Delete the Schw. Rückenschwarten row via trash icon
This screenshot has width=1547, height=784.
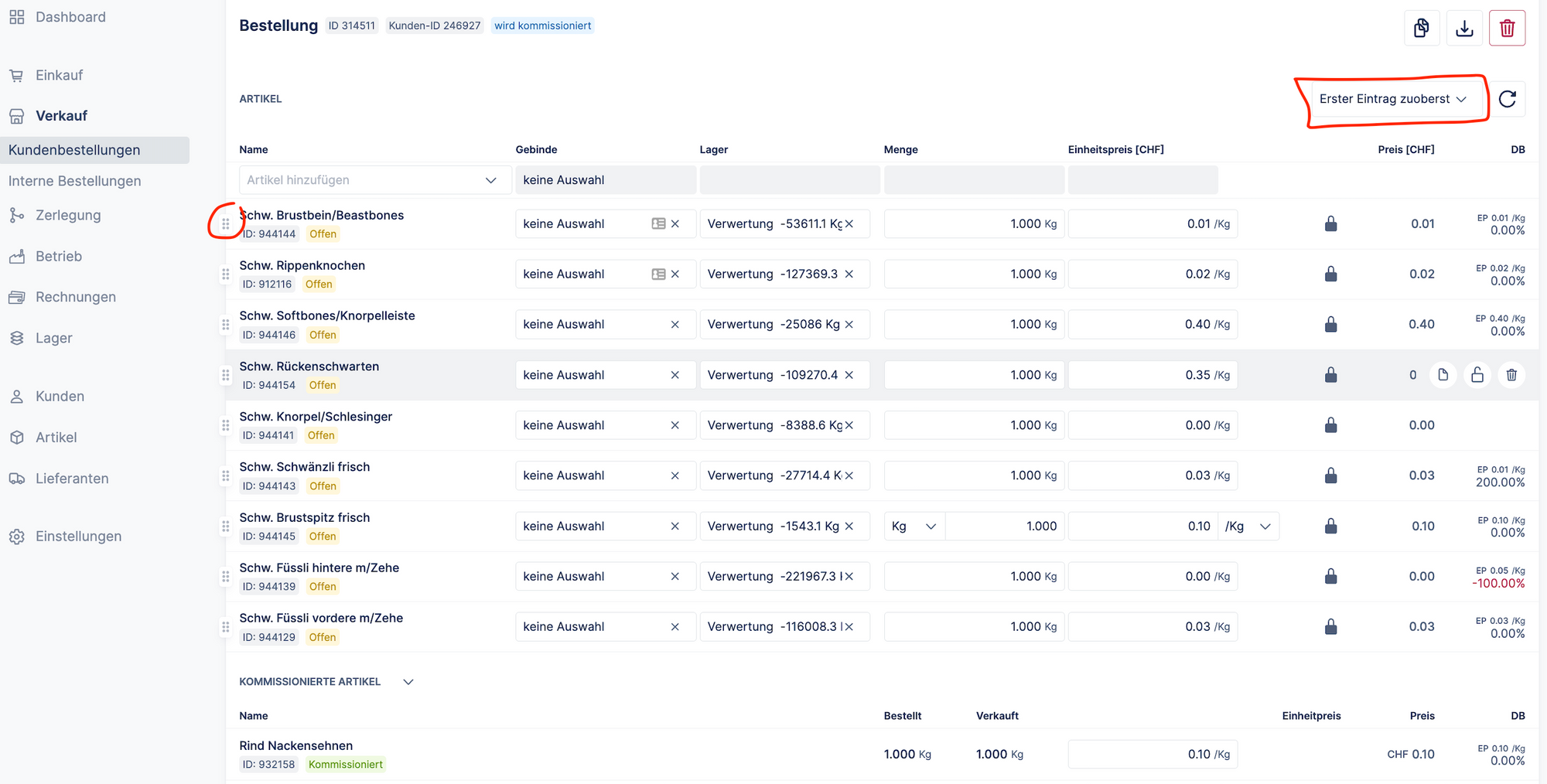point(1511,375)
